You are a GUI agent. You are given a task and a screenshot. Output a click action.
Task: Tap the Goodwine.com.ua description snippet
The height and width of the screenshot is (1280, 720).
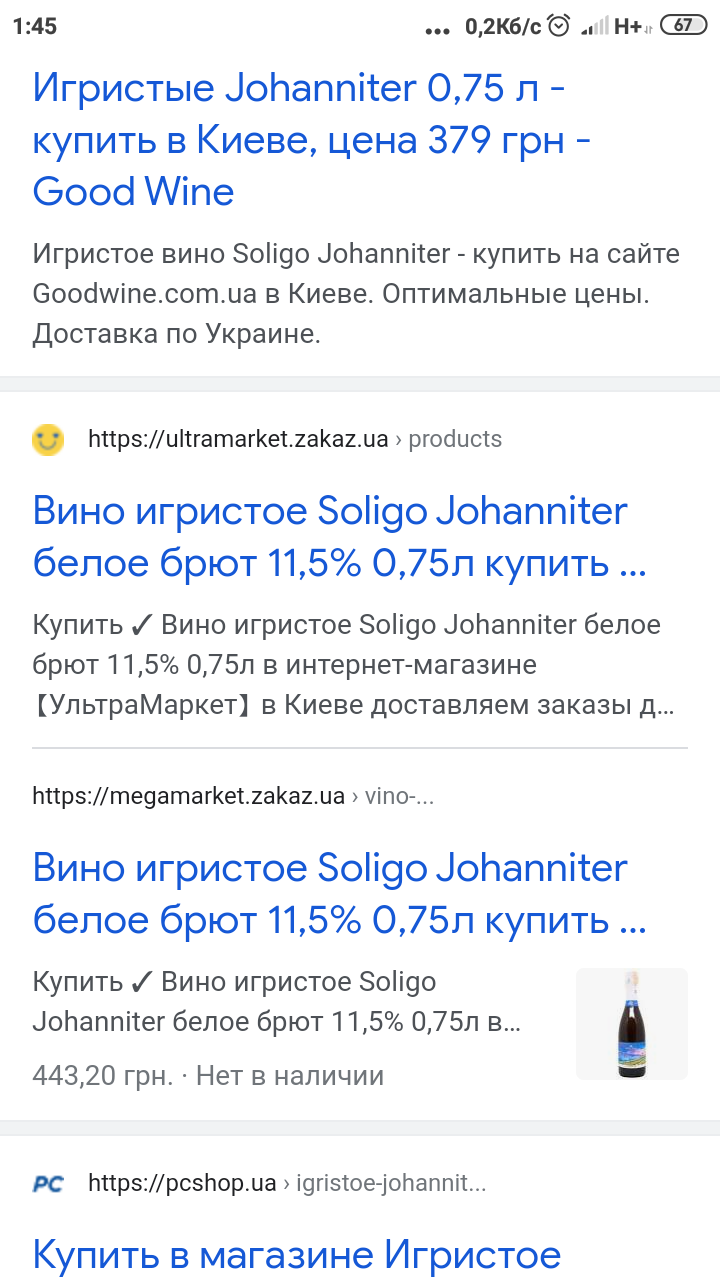coord(355,294)
